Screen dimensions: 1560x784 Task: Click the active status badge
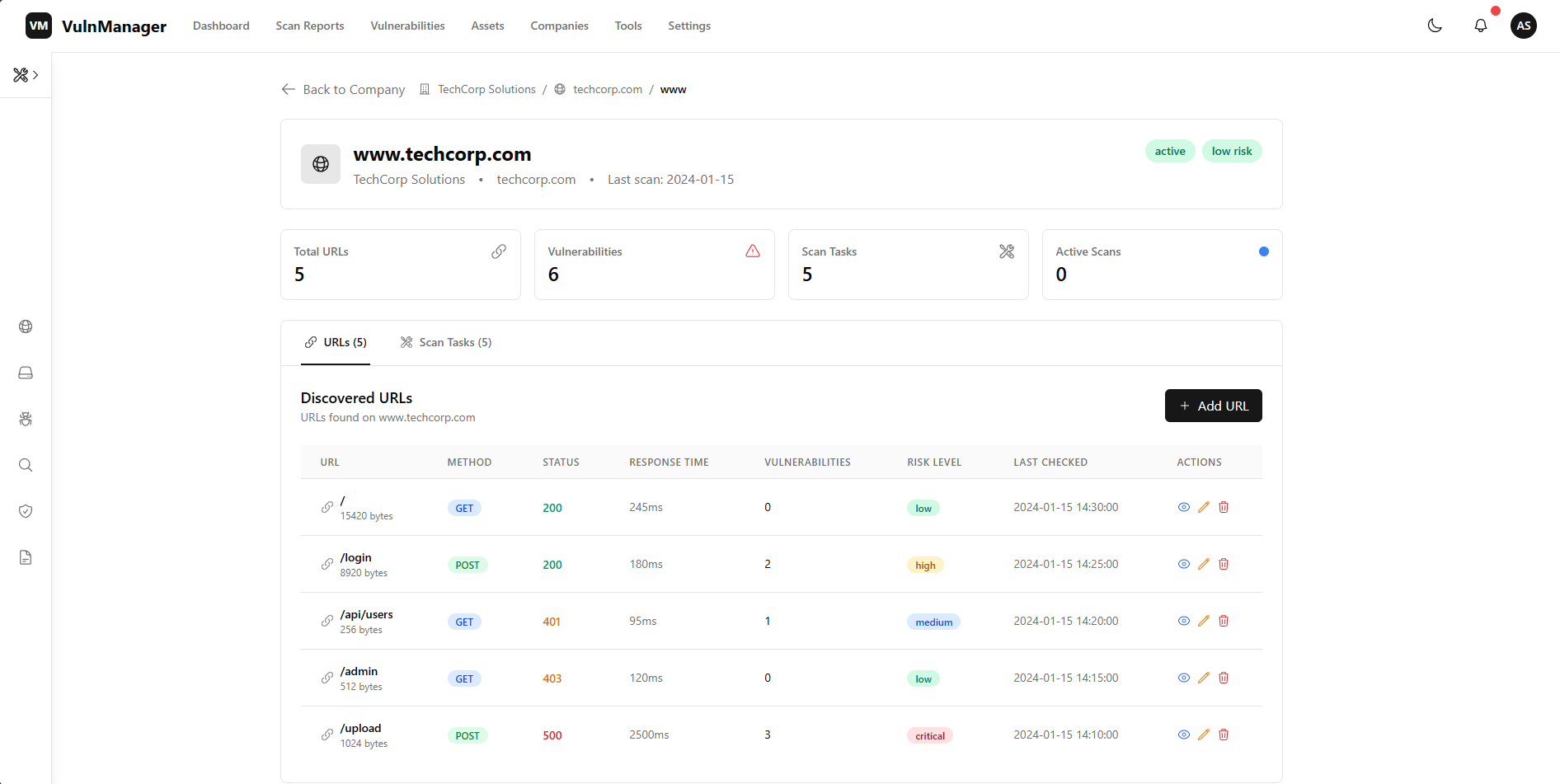[x=1170, y=151]
